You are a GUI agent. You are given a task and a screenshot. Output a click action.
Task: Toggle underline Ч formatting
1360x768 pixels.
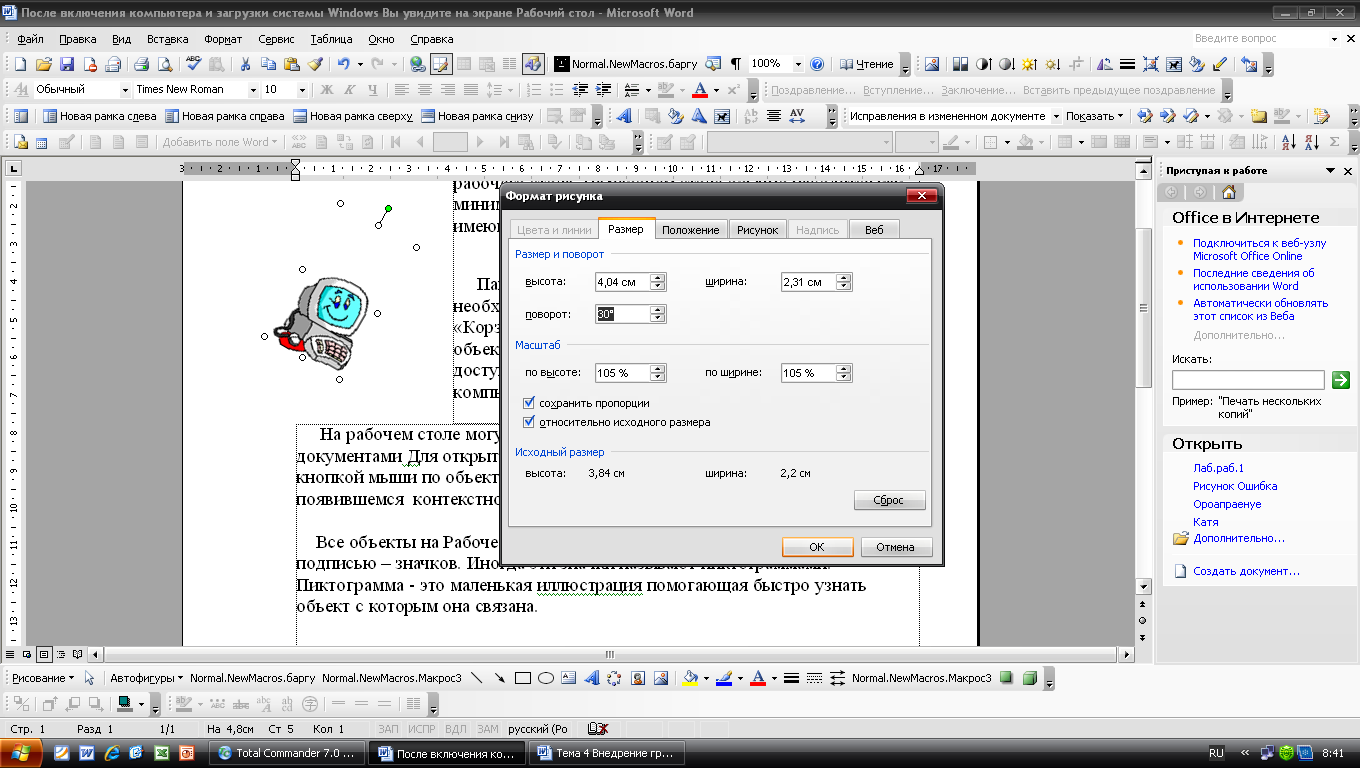coord(372,90)
